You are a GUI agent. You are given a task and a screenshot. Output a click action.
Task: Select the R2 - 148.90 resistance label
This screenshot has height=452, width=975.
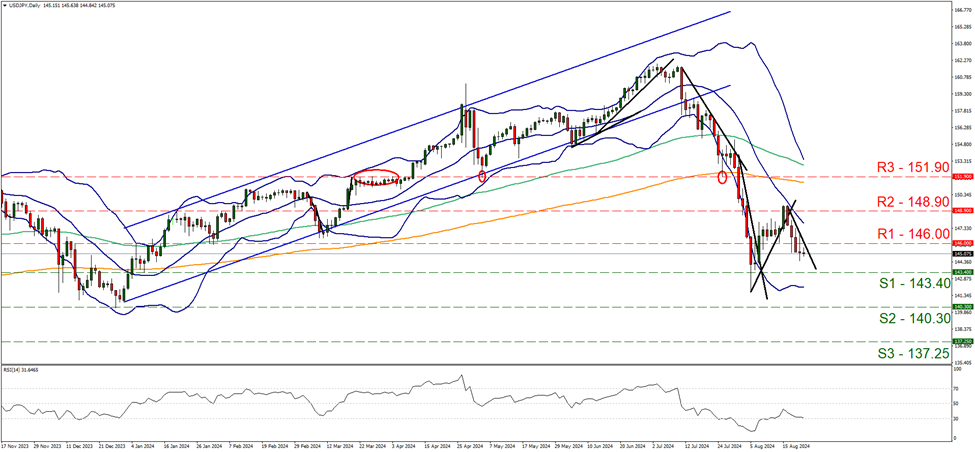[911, 201]
